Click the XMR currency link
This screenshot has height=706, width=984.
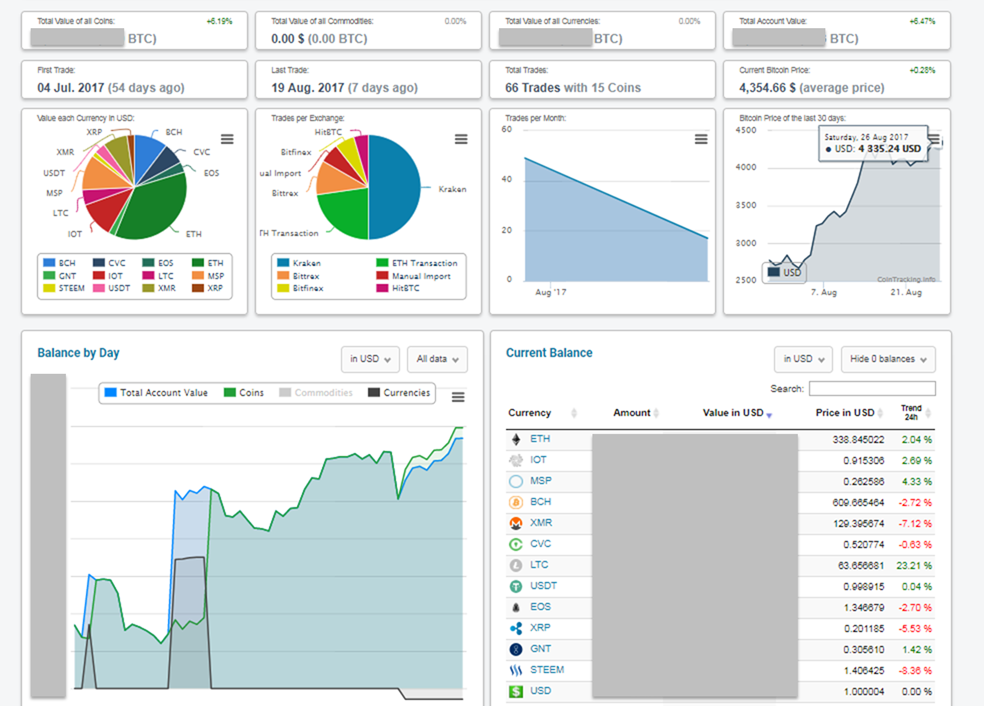(x=541, y=523)
